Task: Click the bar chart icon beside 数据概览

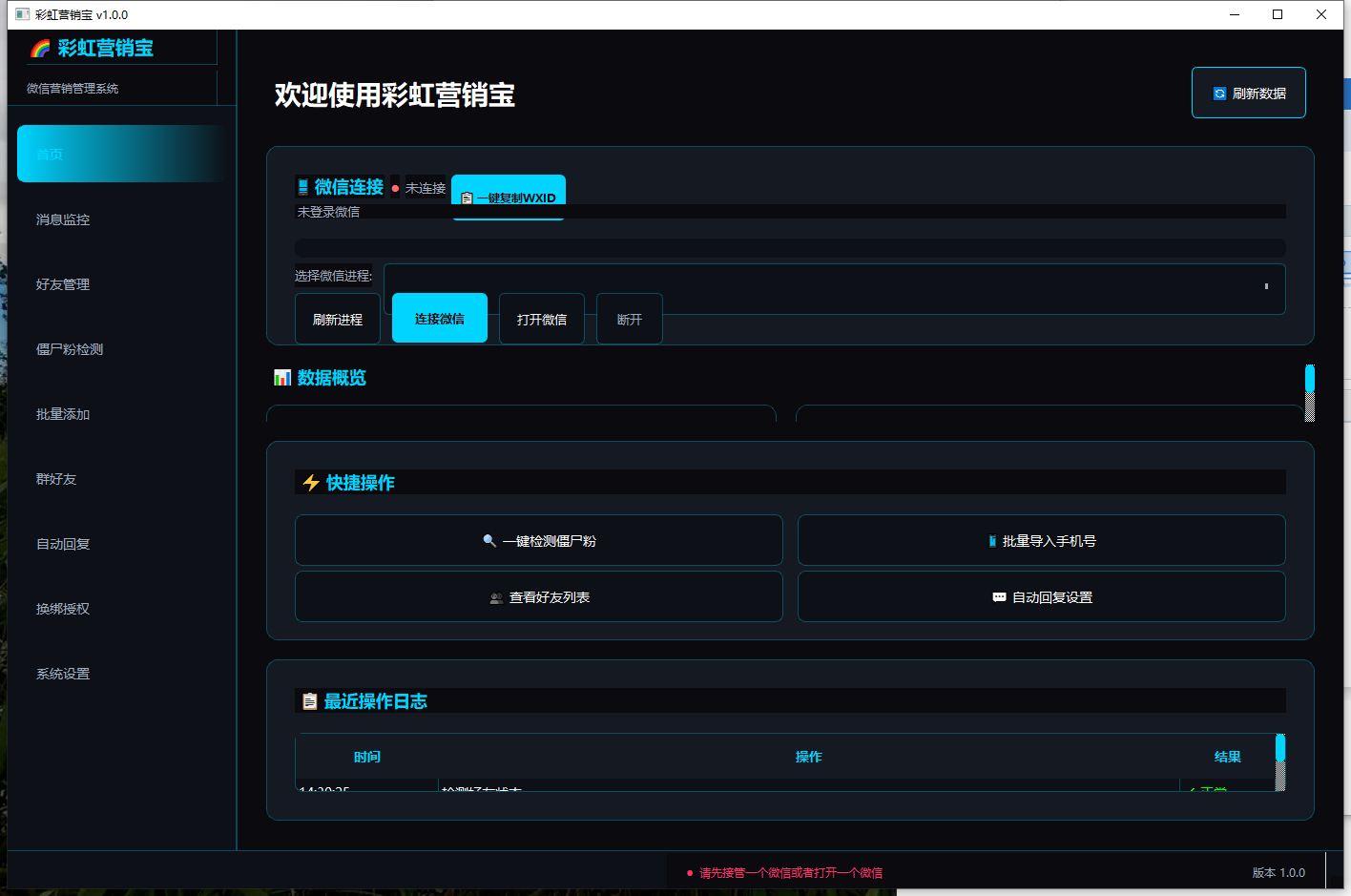Action: (x=282, y=378)
